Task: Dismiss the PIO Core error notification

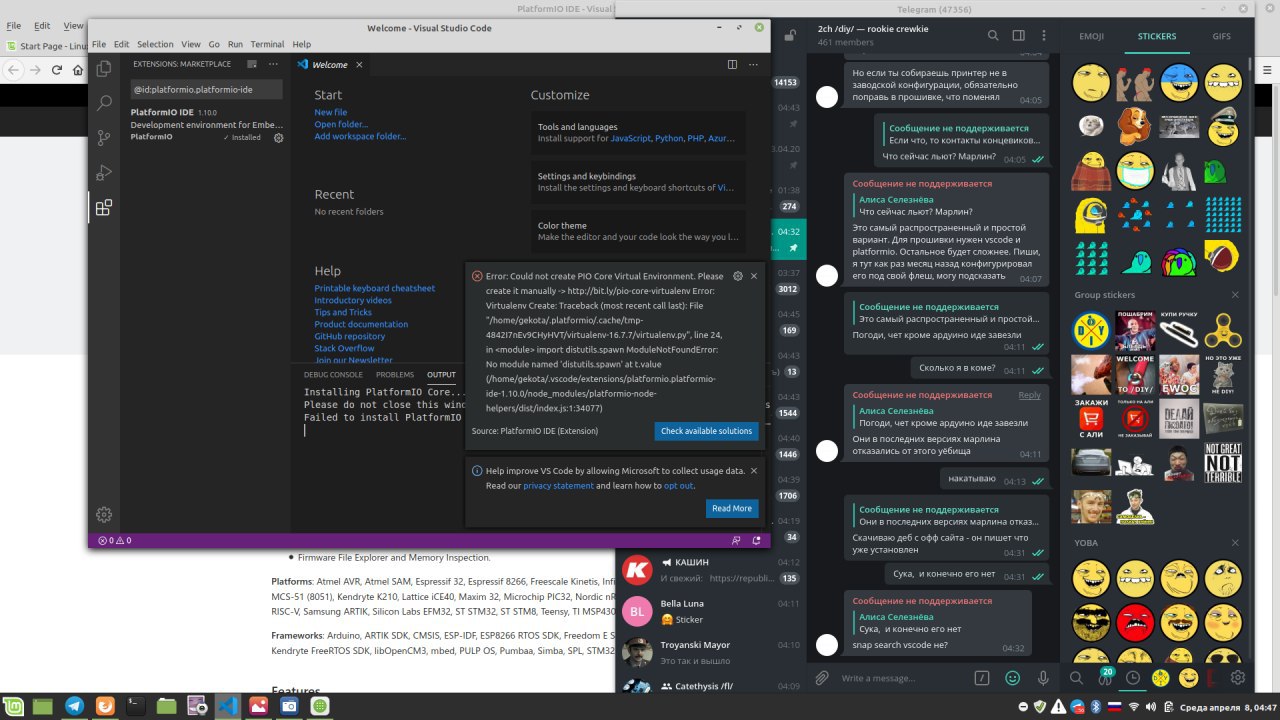Action: pos(754,276)
